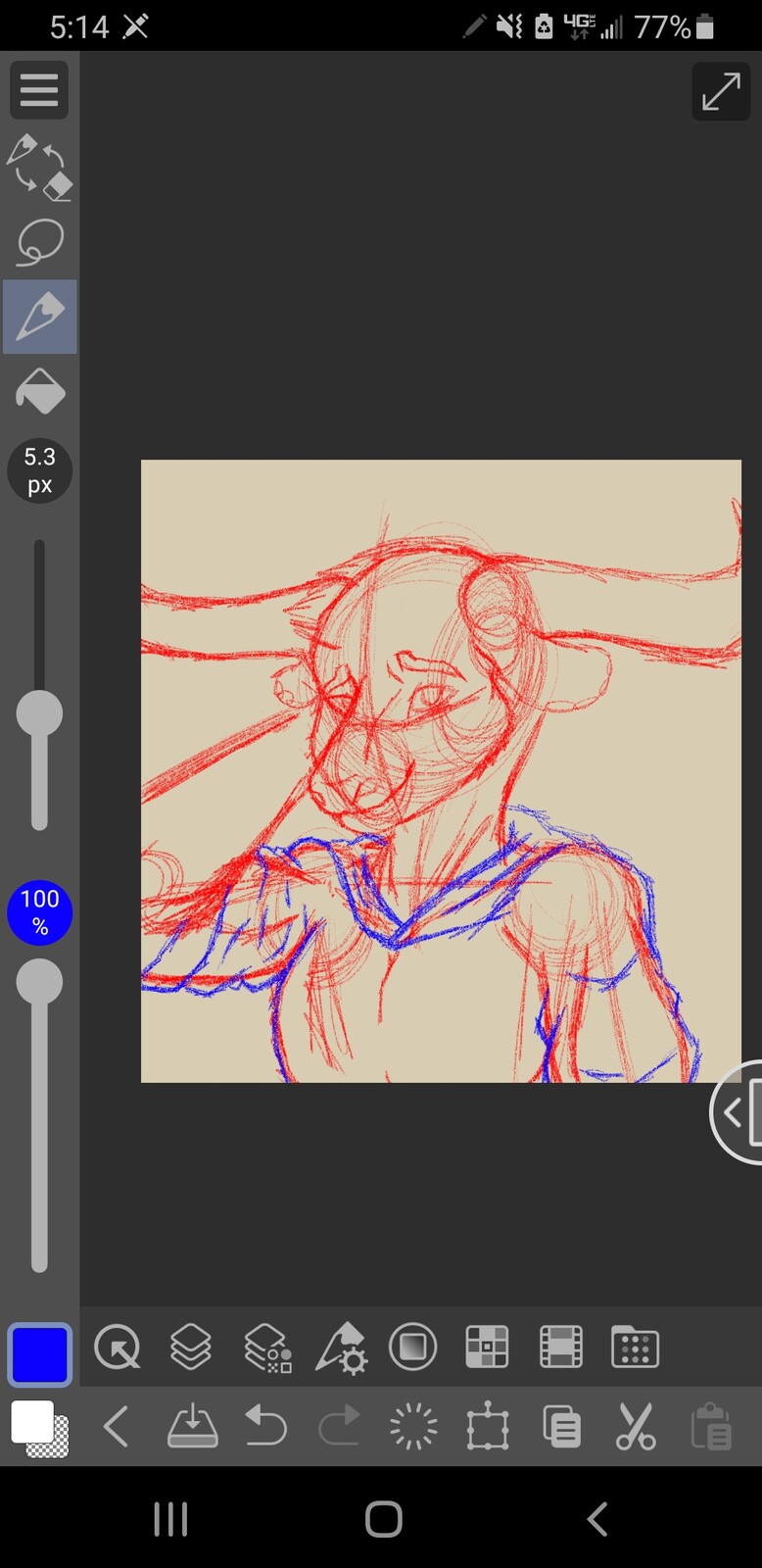
Task: Tap the 77% battery indicator
Action: coord(675,26)
